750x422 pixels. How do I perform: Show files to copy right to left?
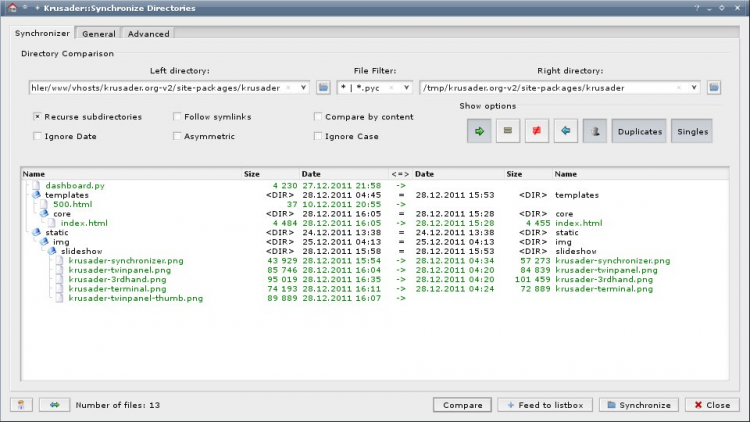(566, 131)
